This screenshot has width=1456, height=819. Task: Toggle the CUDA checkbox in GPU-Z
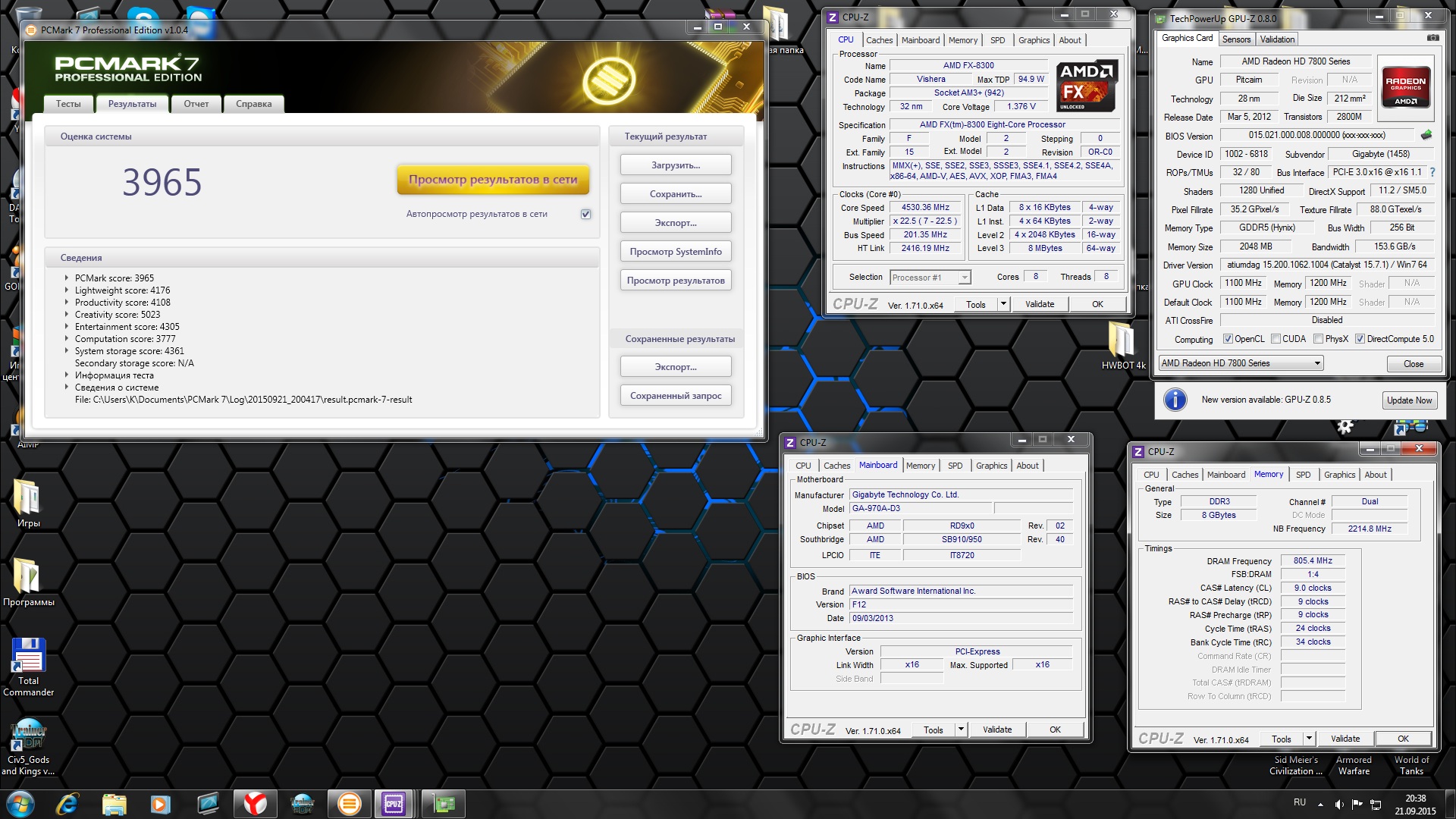[1276, 339]
